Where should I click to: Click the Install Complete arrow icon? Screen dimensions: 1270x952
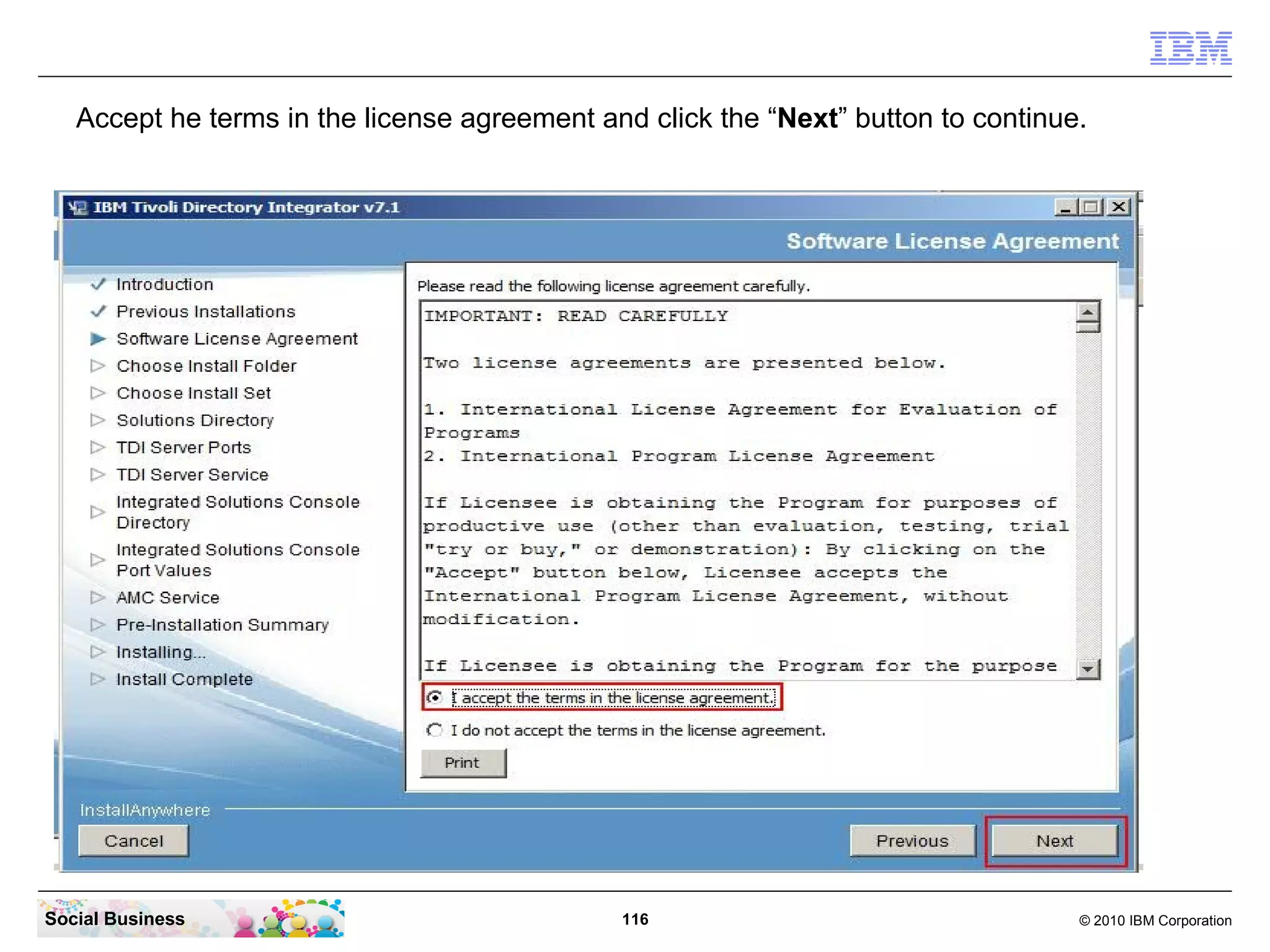click(x=98, y=679)
